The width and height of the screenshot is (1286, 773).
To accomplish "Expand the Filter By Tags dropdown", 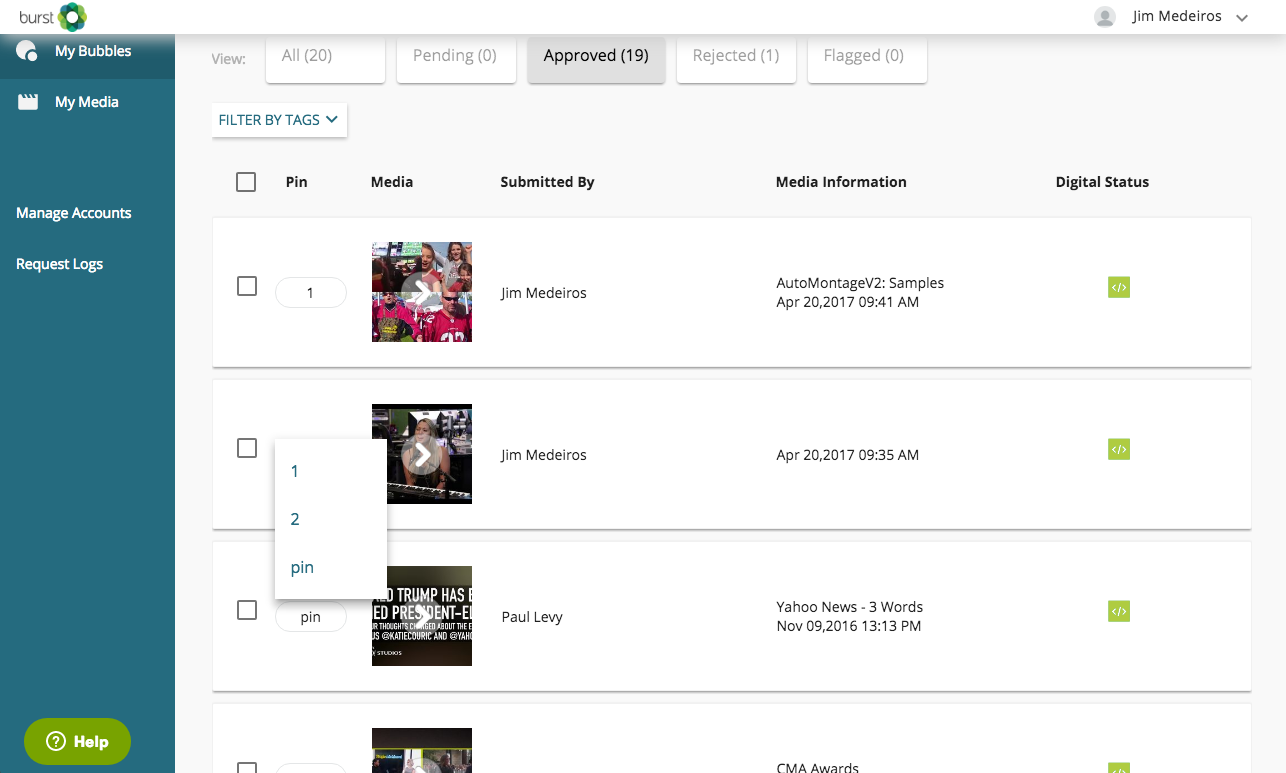I will (279, 120).
